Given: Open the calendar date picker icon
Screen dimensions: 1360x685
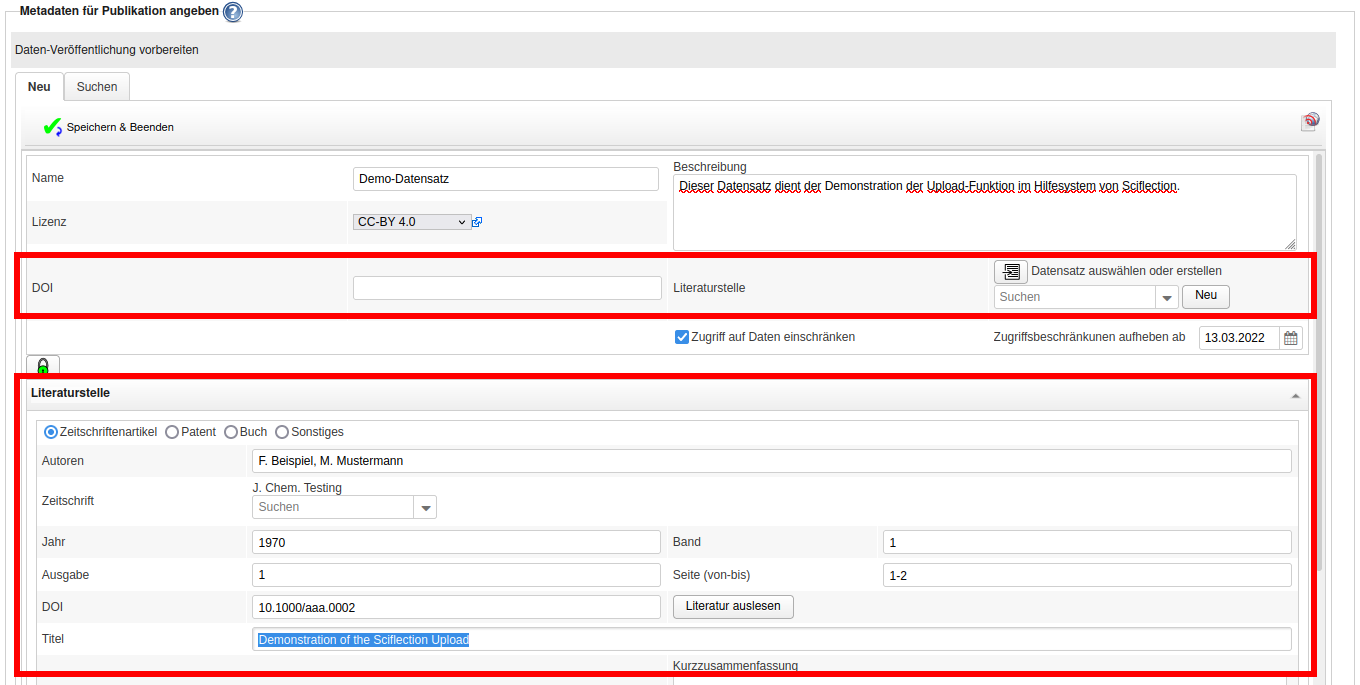Looking at the screenshot, I should click(x=1291, y=338).
